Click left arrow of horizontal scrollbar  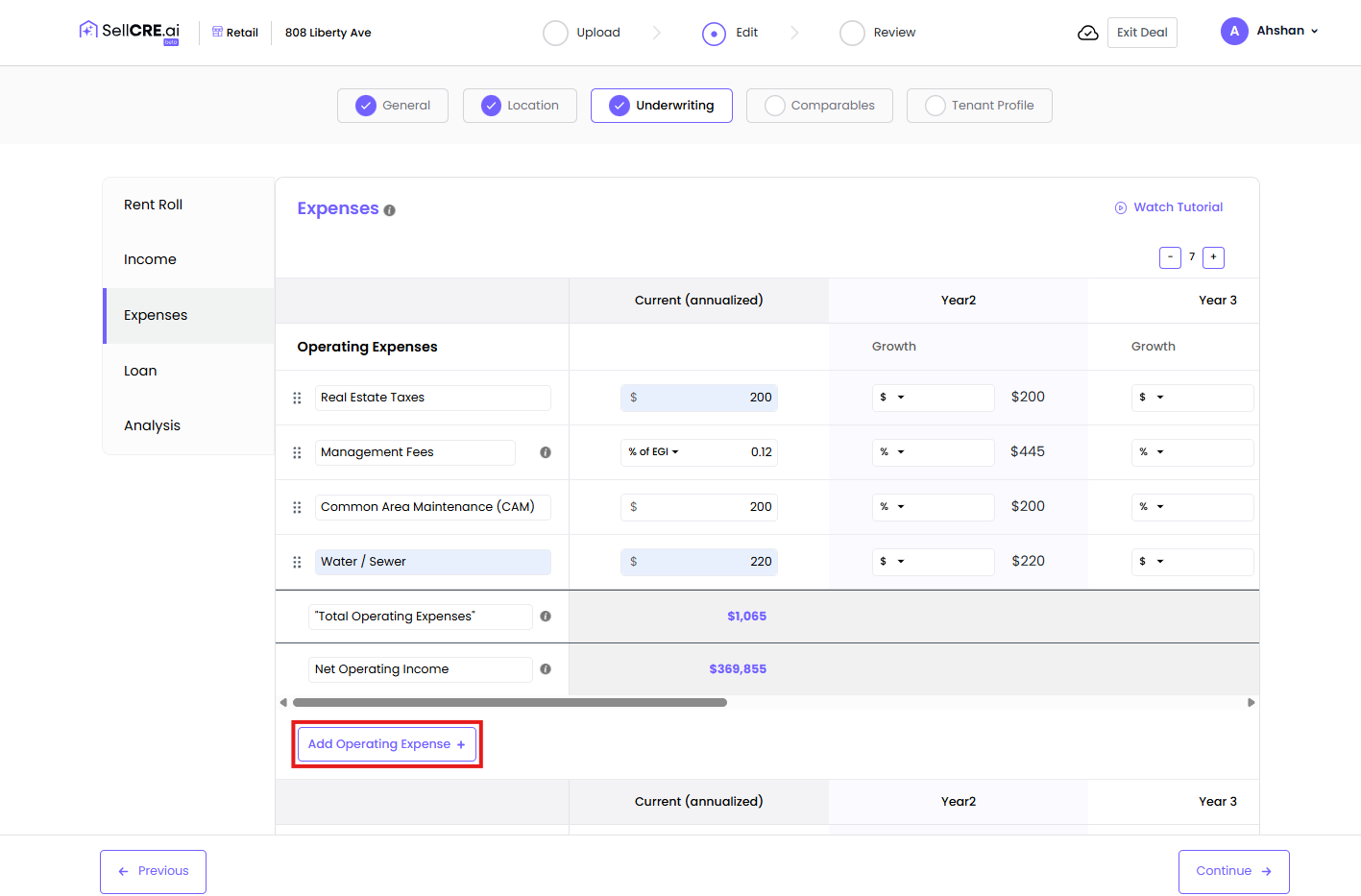tap(283, 702)
